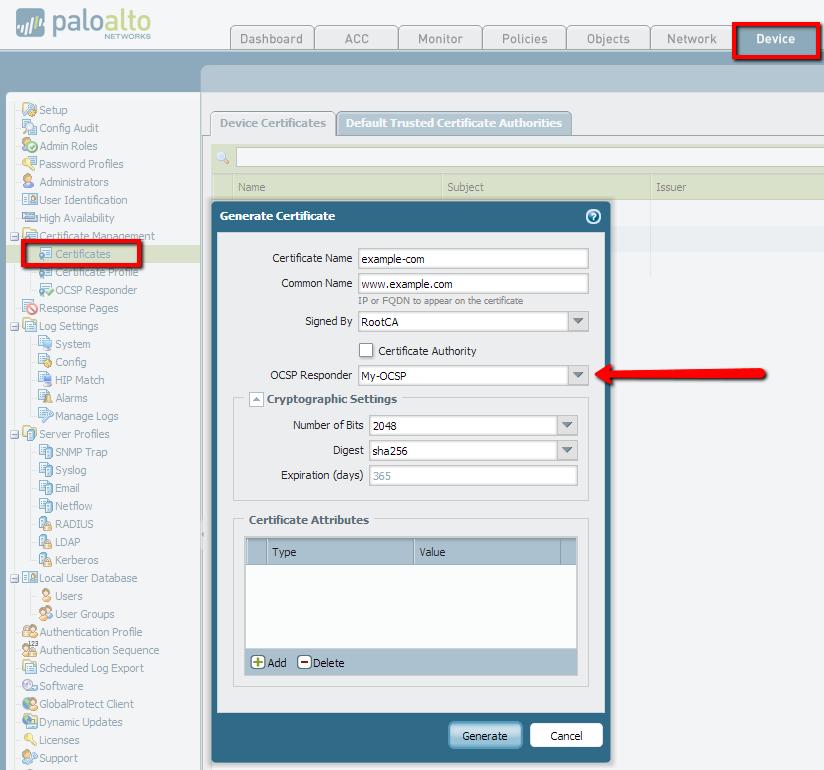Click the Authentication Profile icon

30,631
